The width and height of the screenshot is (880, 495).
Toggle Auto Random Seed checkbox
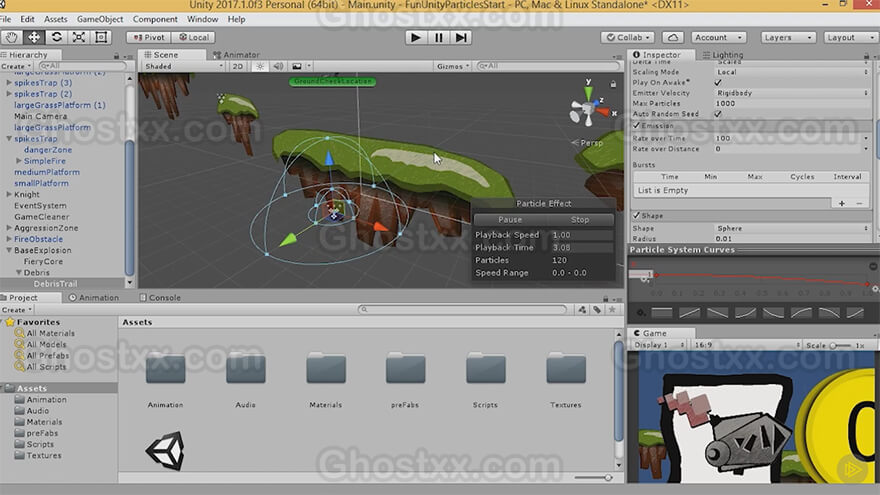(x=718, y=114)
